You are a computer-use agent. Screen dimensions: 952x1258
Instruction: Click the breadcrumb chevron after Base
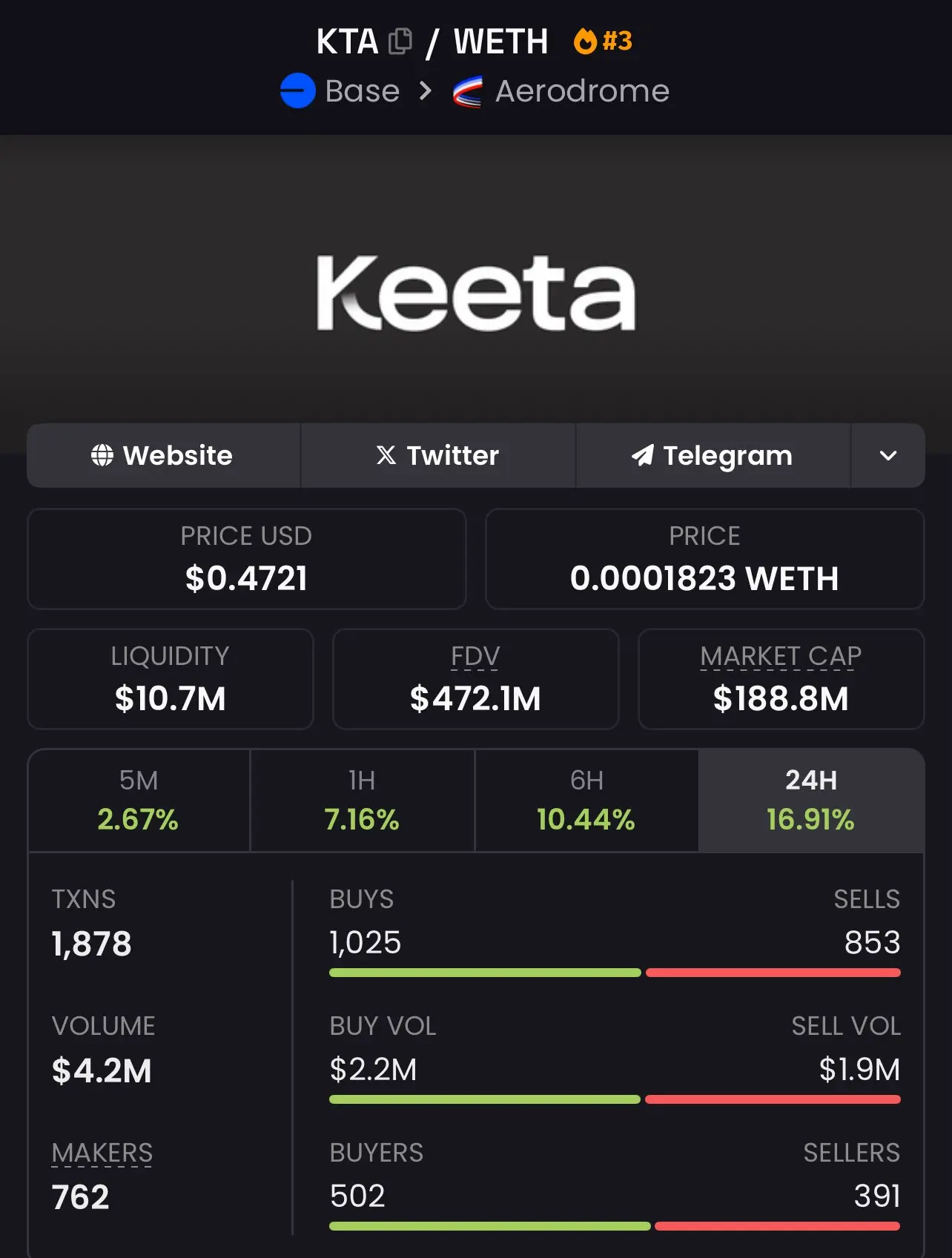coord(425,91)
